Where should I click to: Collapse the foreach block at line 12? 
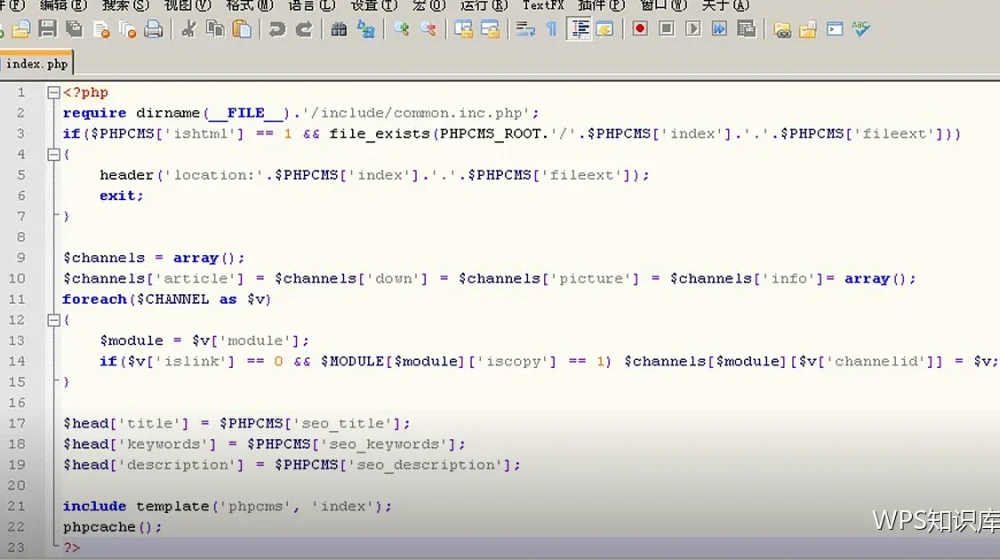(54, 320)
